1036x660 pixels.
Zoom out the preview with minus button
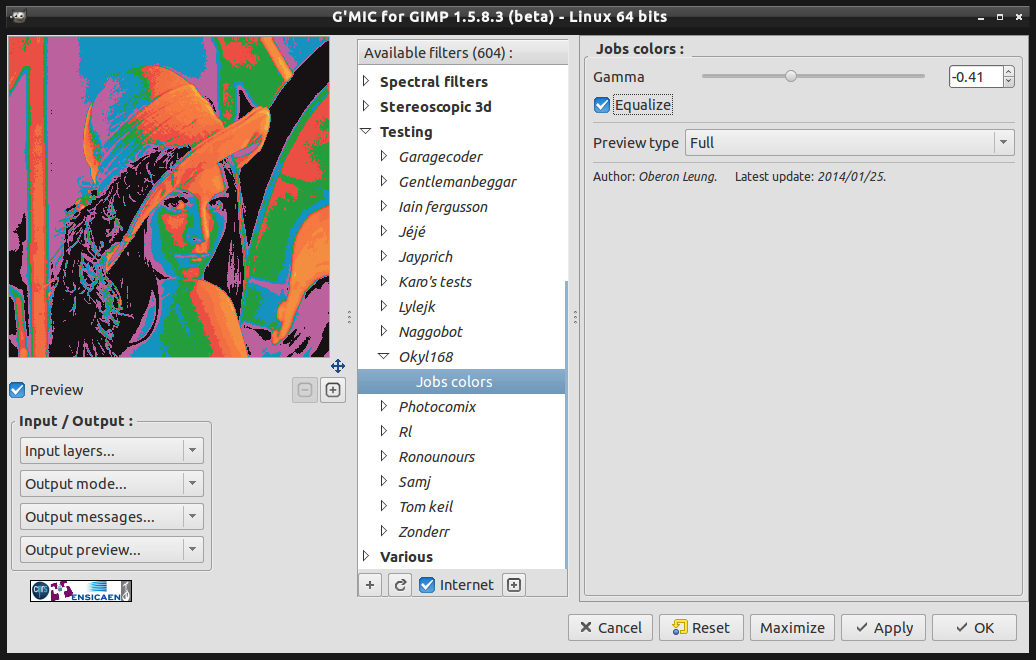[x=305, y=390]
